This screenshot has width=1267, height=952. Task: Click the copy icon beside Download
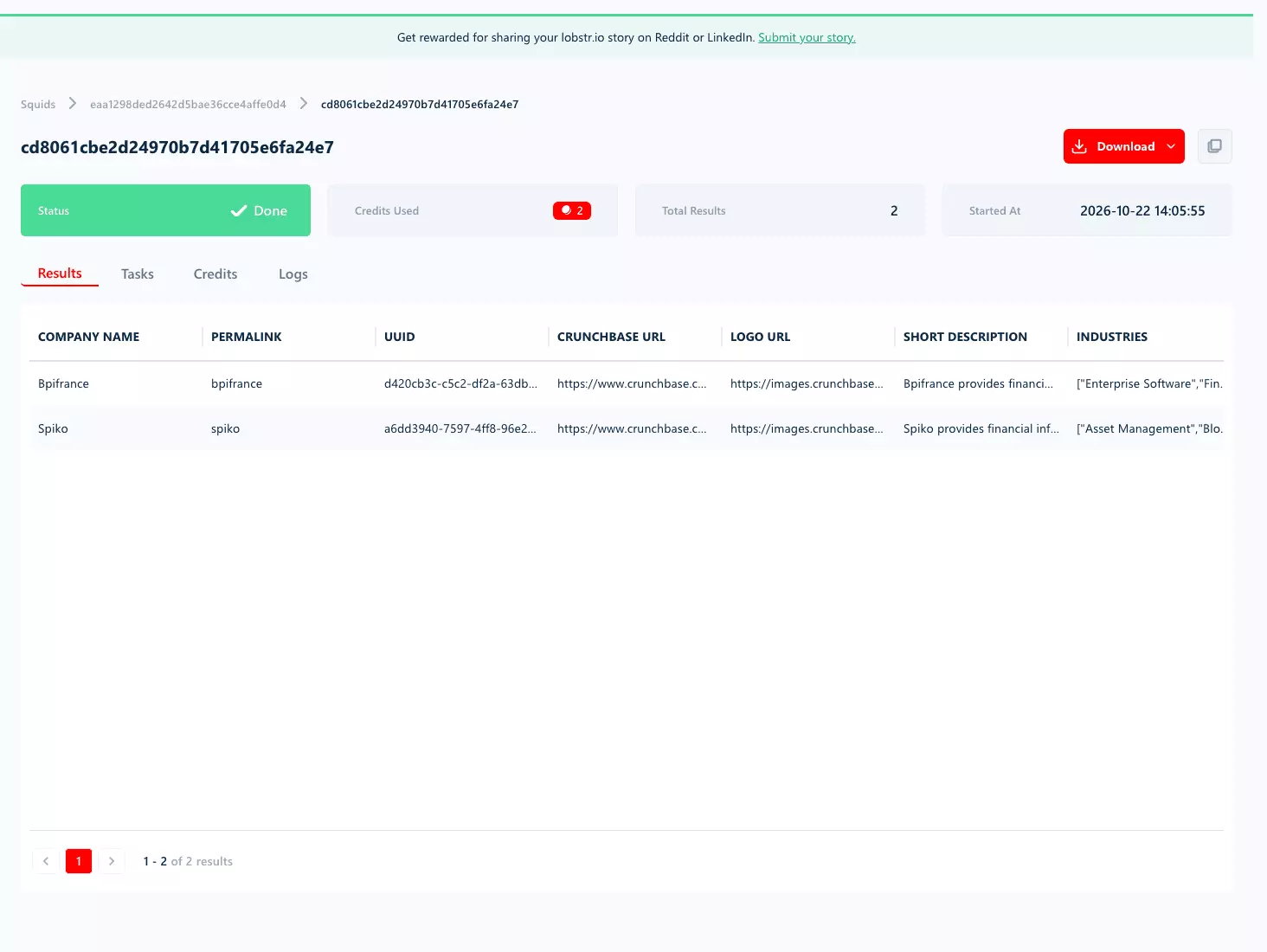1214,146
